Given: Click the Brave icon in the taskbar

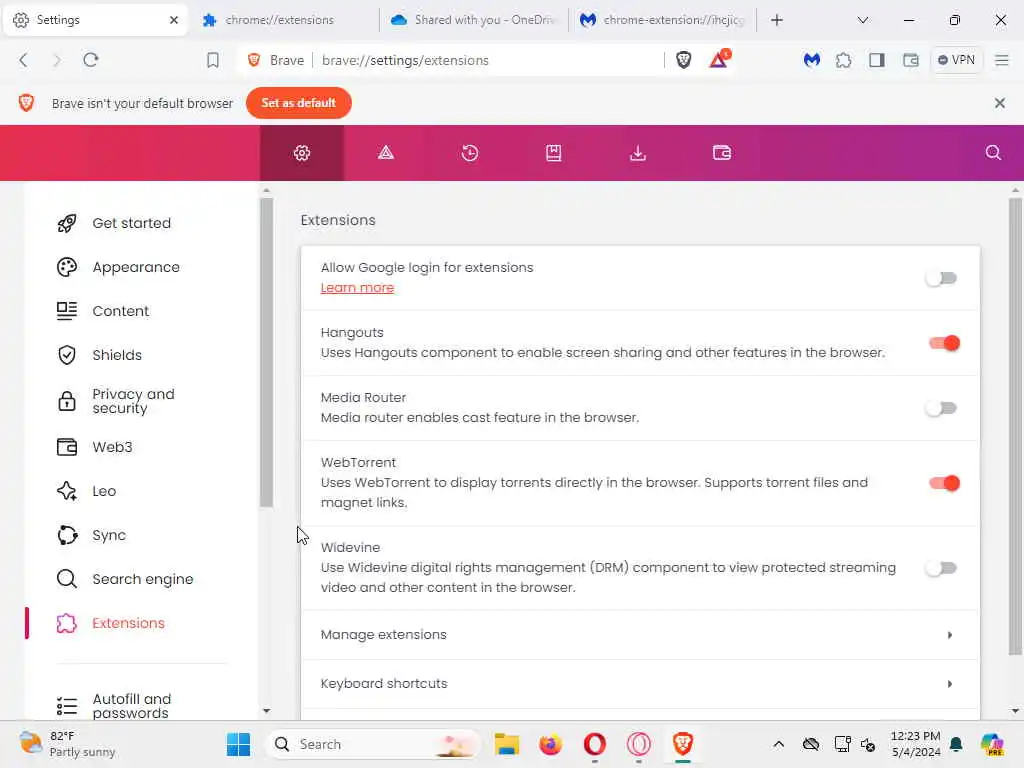Looking at the screenshot, I should (x=682, y=744).
